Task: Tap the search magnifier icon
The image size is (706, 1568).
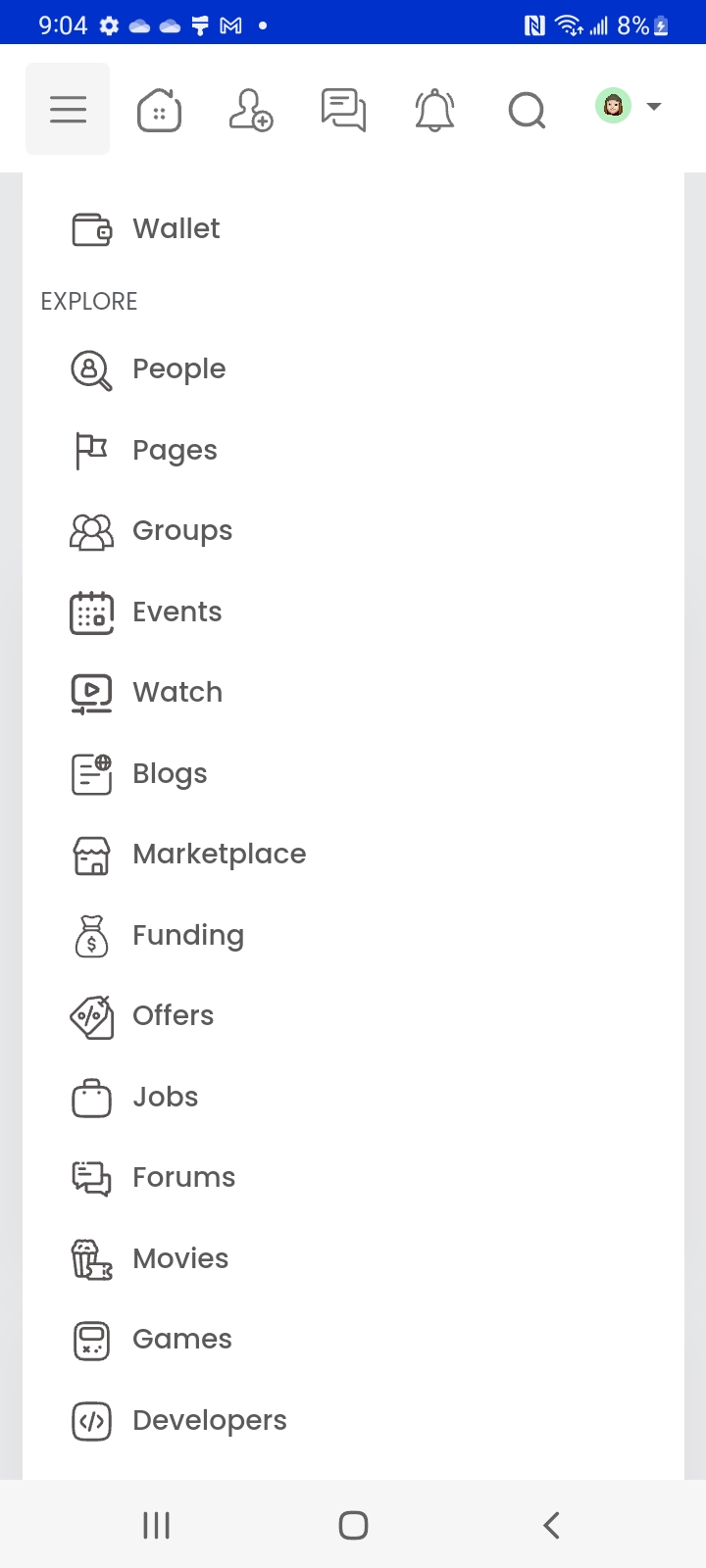Action: click(x=527, y=109)
